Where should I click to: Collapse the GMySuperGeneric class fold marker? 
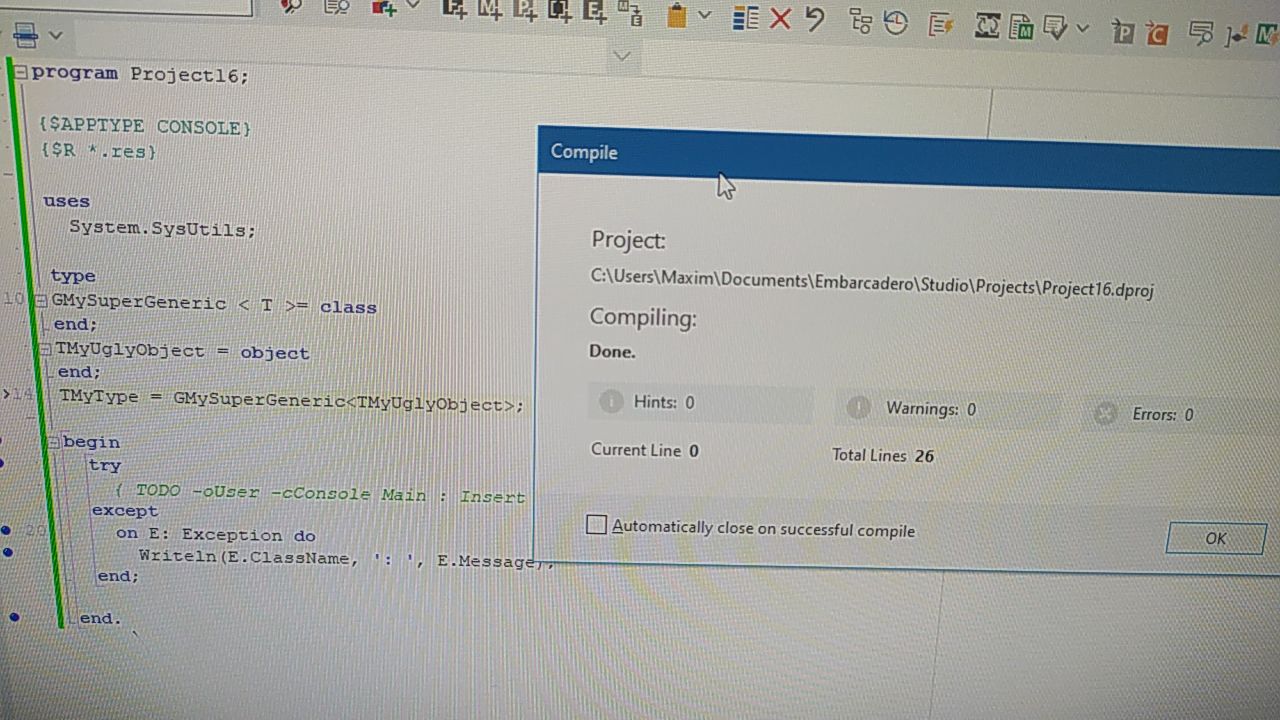pyautogui.click(x=41, y=301)
